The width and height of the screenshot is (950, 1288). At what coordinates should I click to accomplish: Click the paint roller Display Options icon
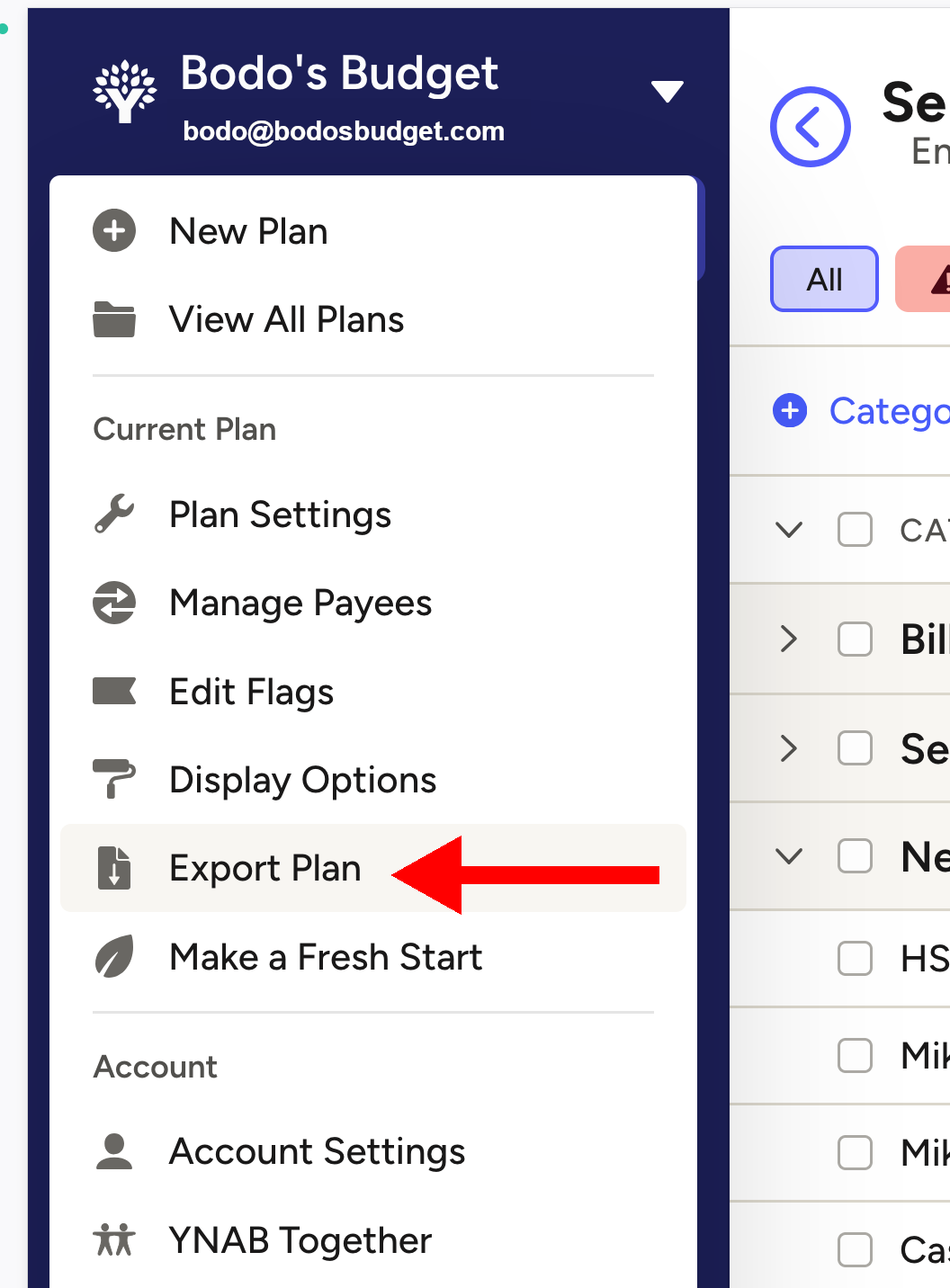(114, 779)
